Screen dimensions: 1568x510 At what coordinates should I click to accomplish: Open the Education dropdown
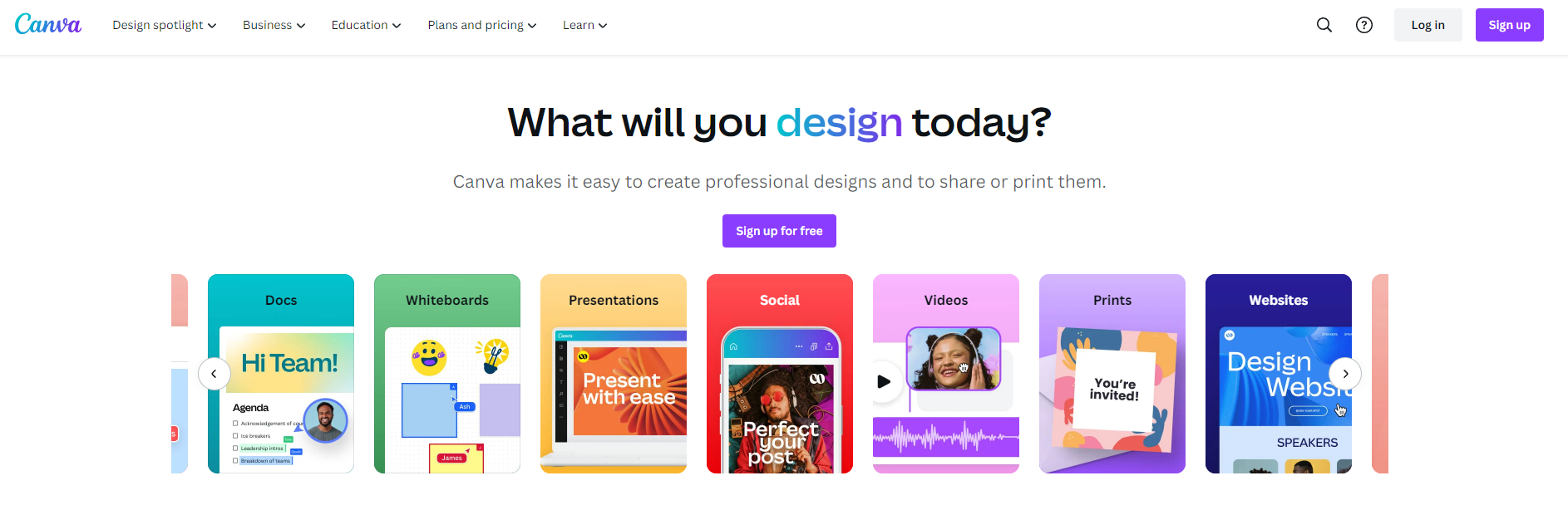pos(366,25)
